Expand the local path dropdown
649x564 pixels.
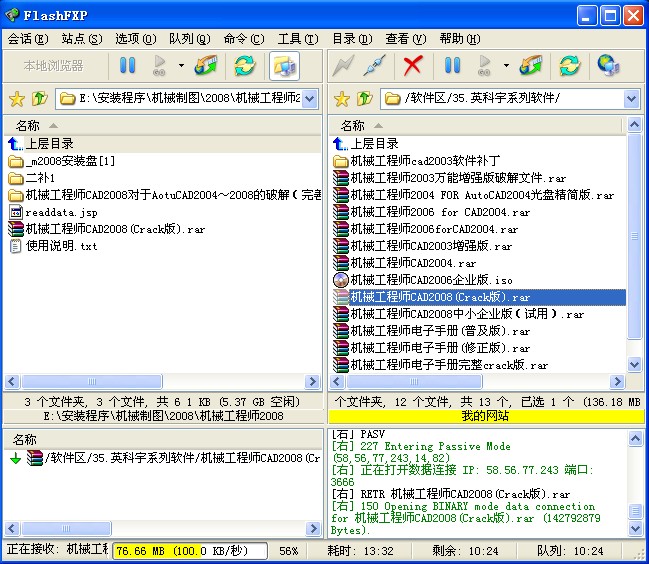coord(310,98)
